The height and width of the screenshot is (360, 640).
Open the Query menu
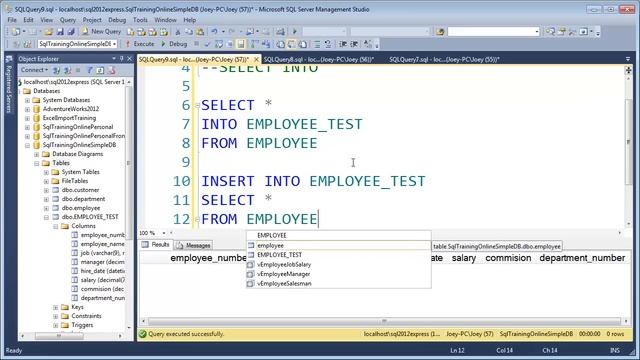point(68,20)
